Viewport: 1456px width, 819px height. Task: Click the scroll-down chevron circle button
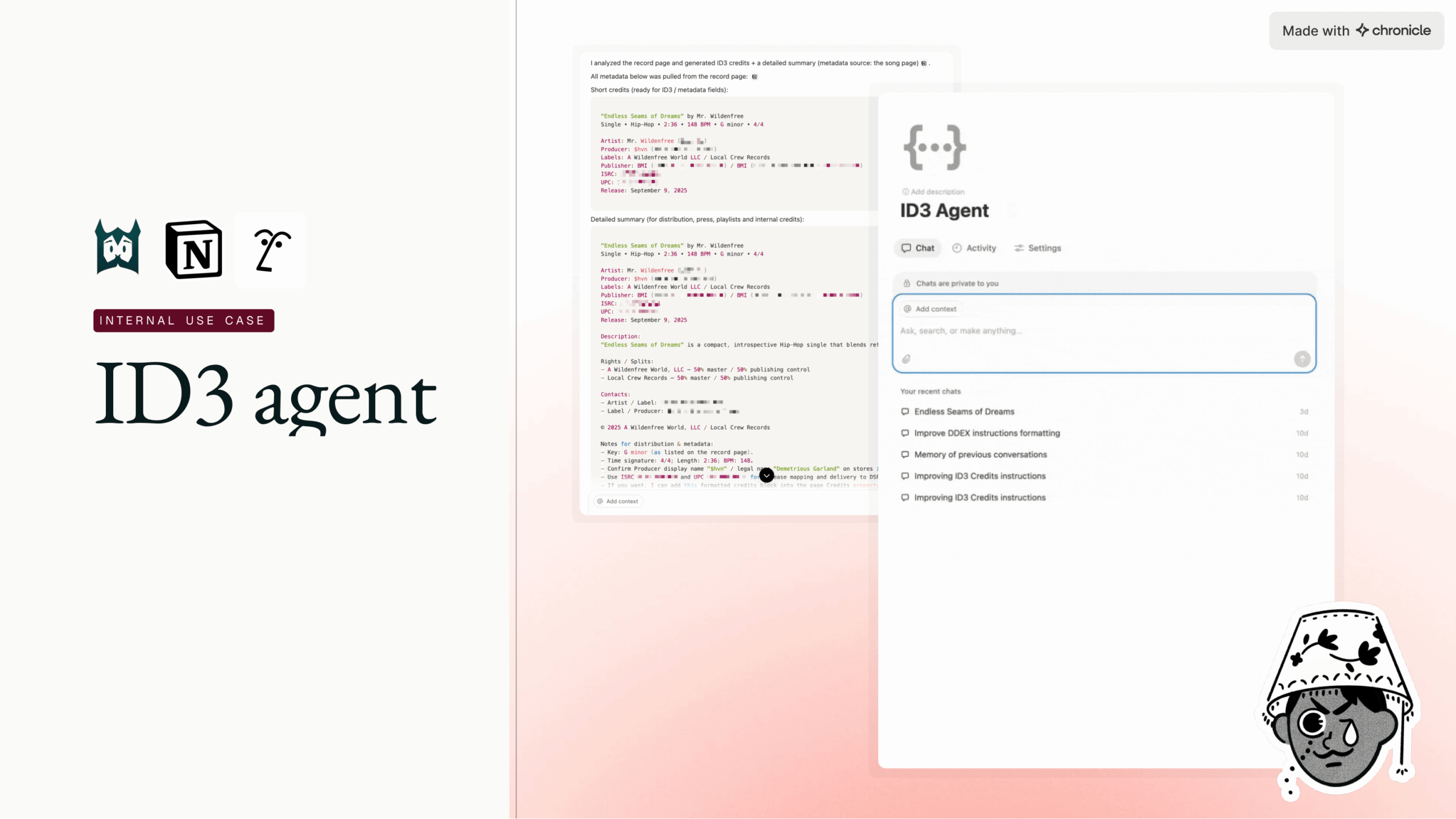(766, 475)
